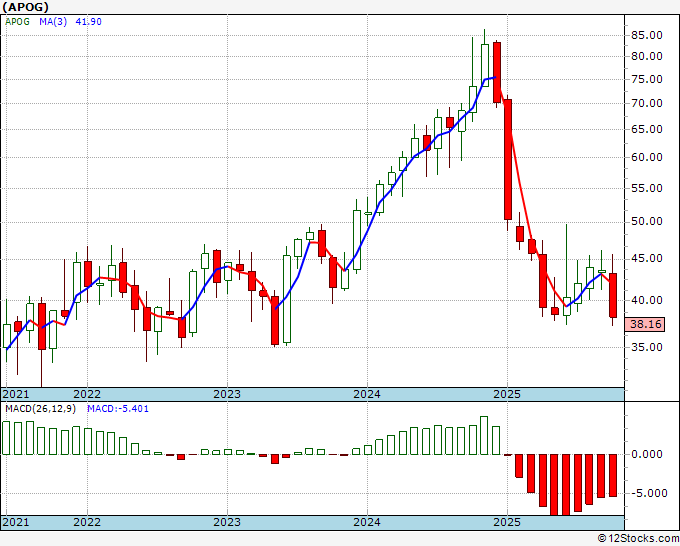Click 2022 on the MACD timeline
680x546 pixels.
(x=87, y=522)
